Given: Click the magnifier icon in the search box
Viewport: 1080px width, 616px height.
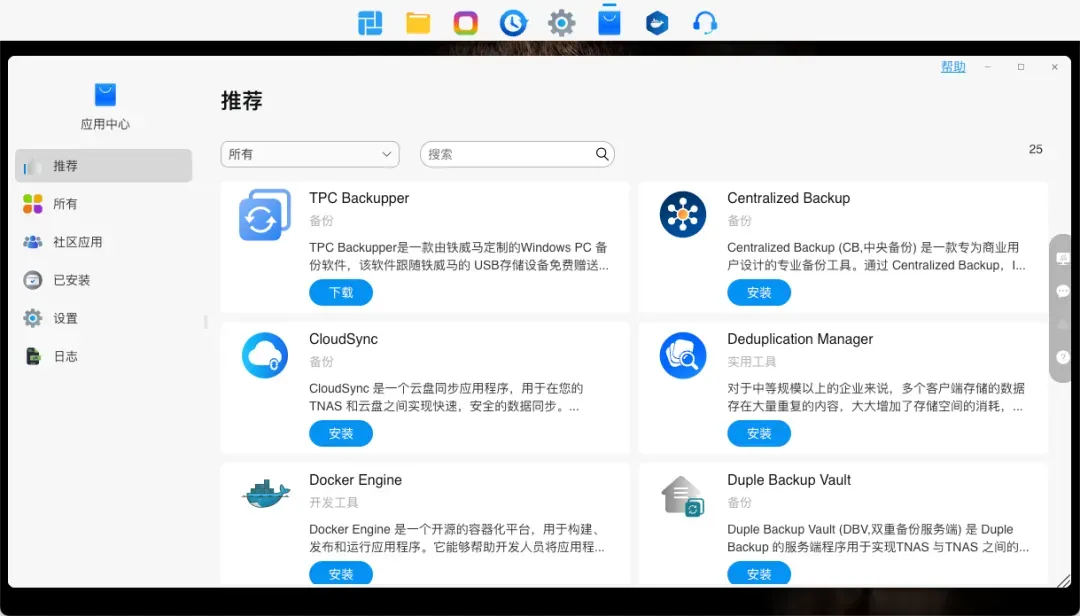Looking at the screenshot, I should click(602, 154).
